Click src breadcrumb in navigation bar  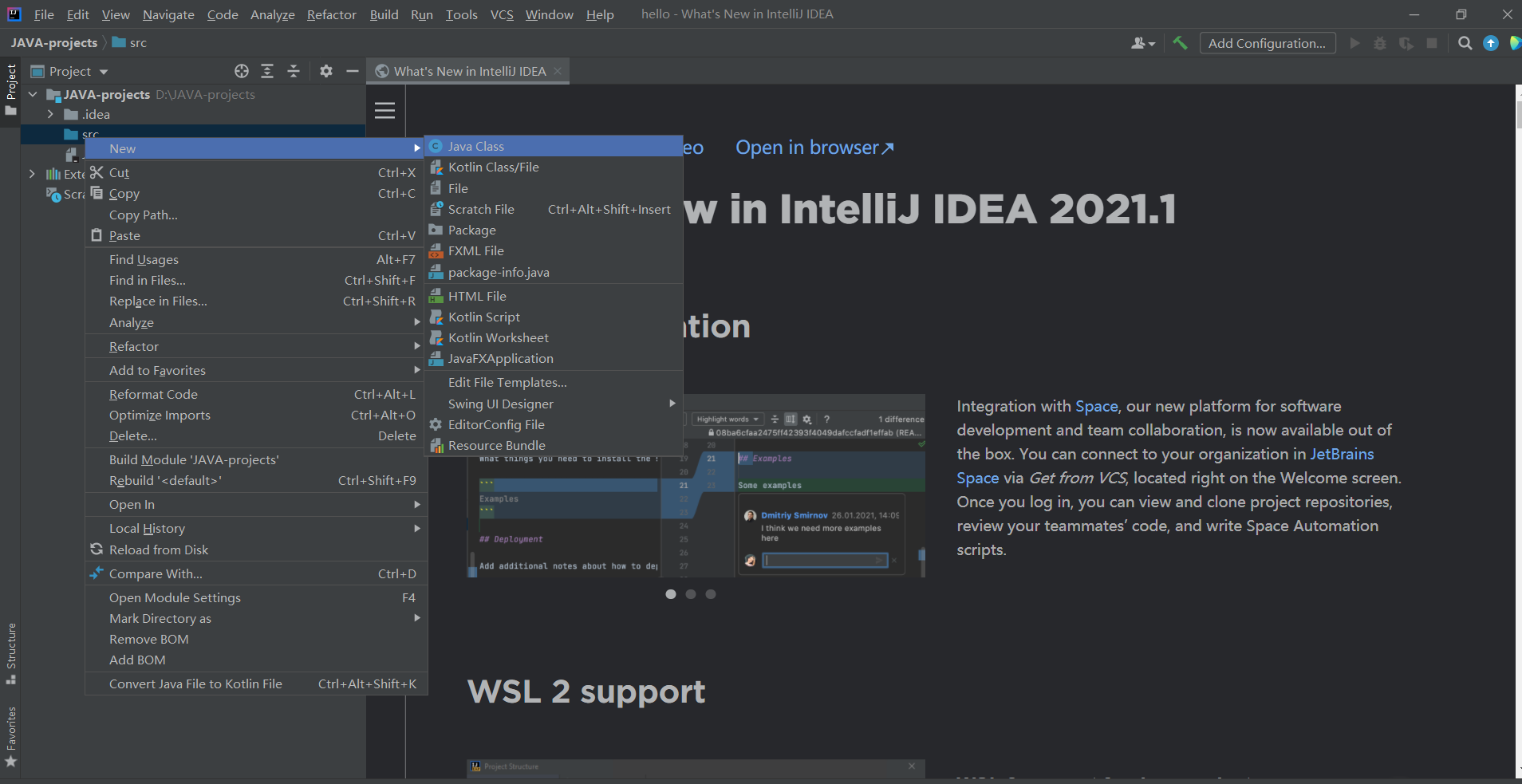129,42
